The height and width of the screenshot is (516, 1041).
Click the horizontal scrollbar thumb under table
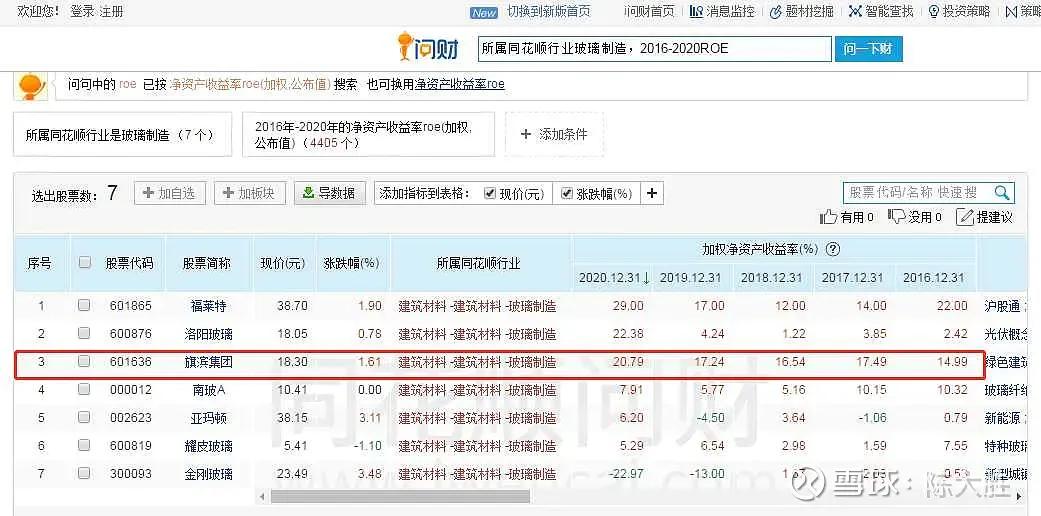400,496
